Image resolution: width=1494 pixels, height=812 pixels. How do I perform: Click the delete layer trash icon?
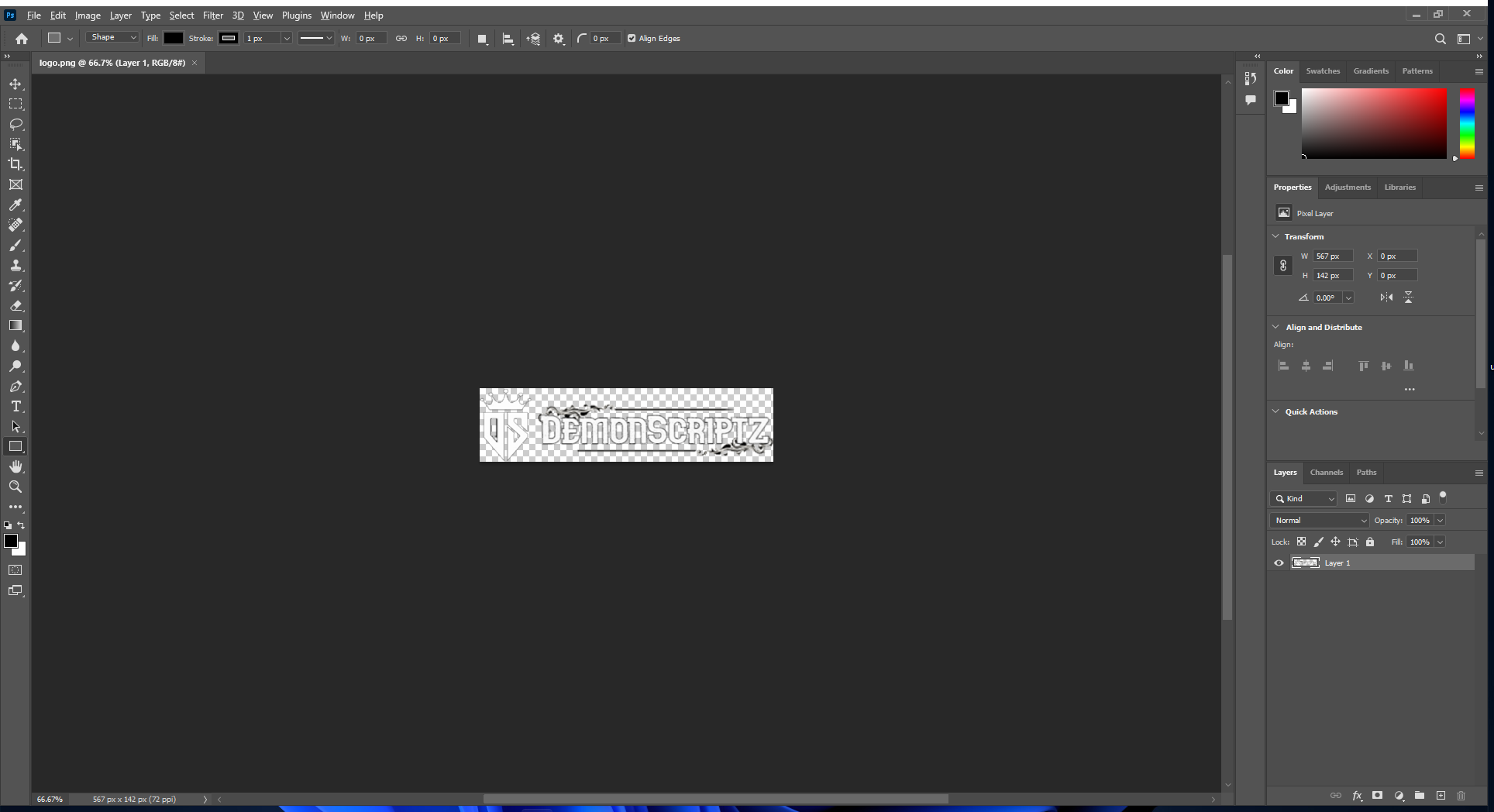[x=1461, y=796]
